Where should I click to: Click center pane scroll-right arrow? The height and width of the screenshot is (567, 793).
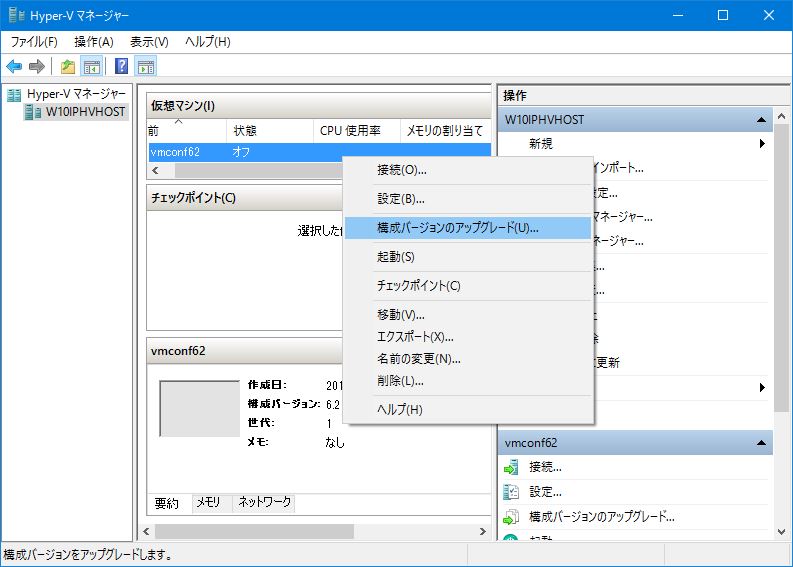[x=482, y=532]
